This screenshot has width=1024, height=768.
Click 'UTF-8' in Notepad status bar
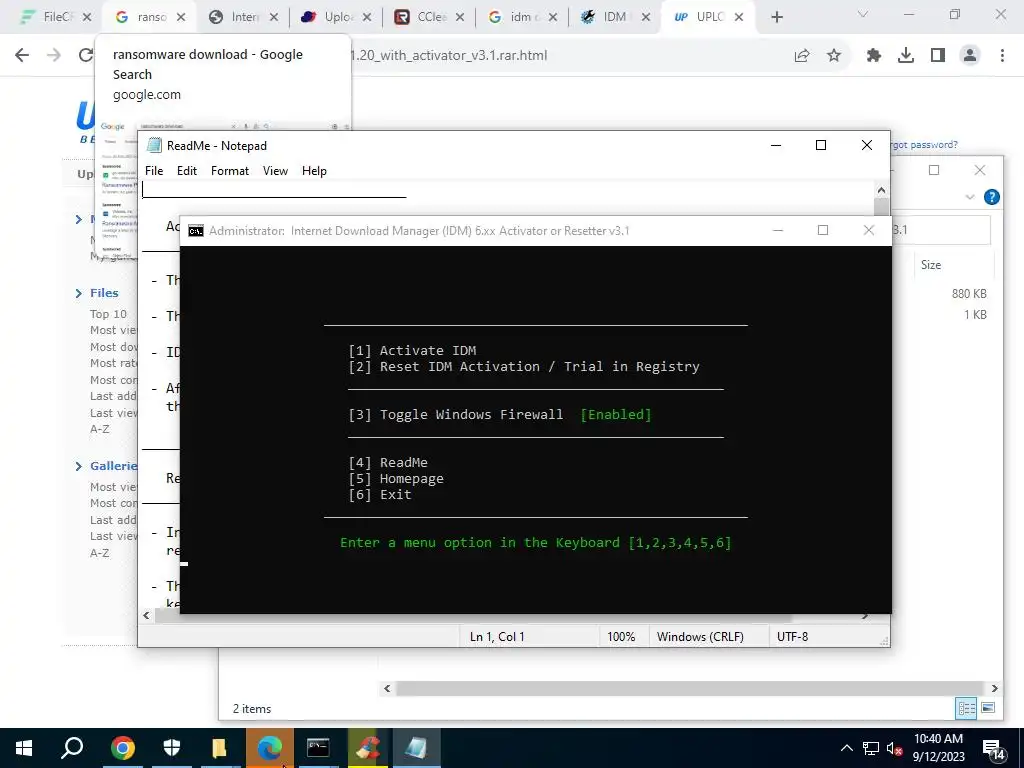[x=792, y=637]
